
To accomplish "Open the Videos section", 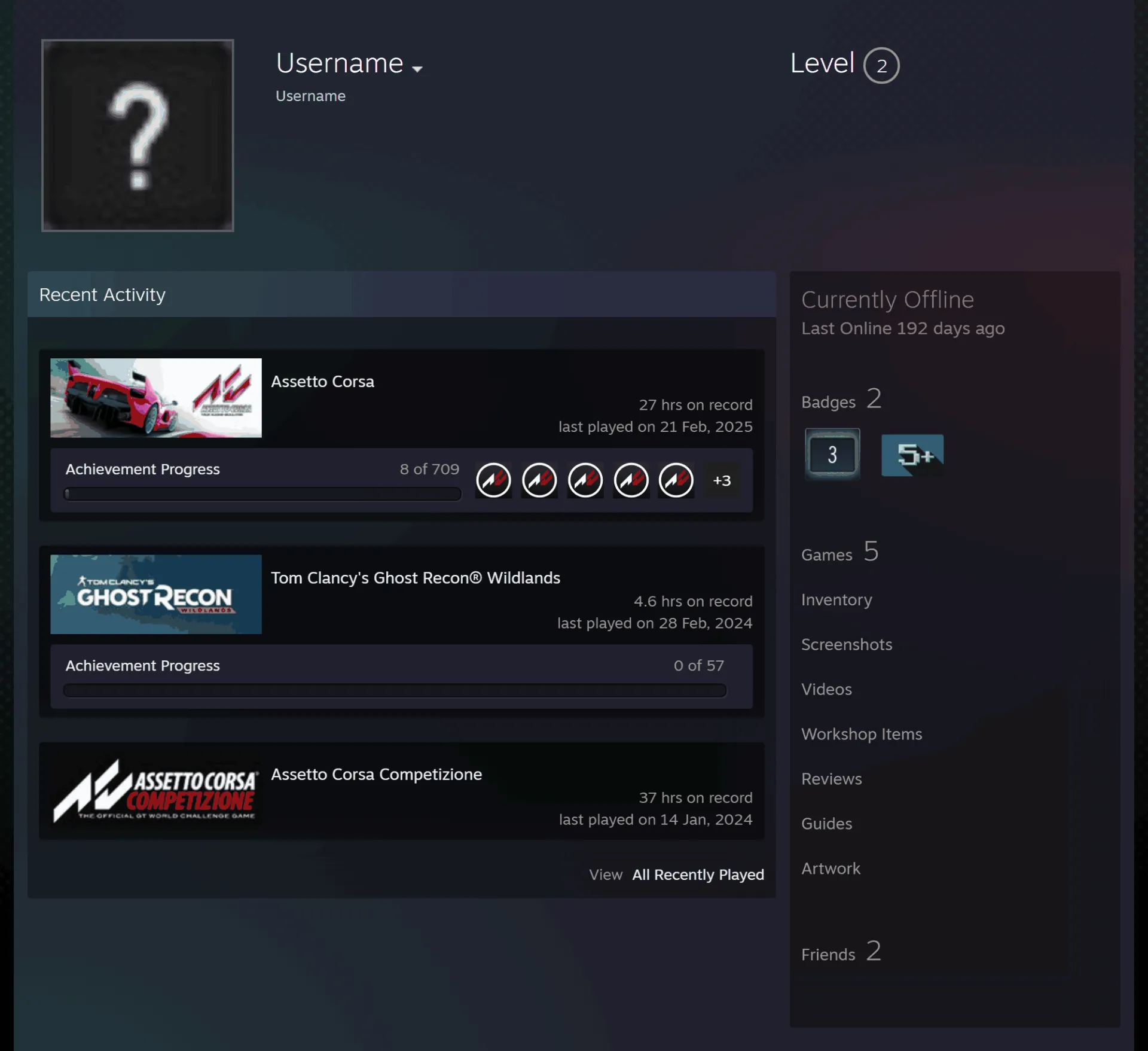I will (x=826, y=689).
